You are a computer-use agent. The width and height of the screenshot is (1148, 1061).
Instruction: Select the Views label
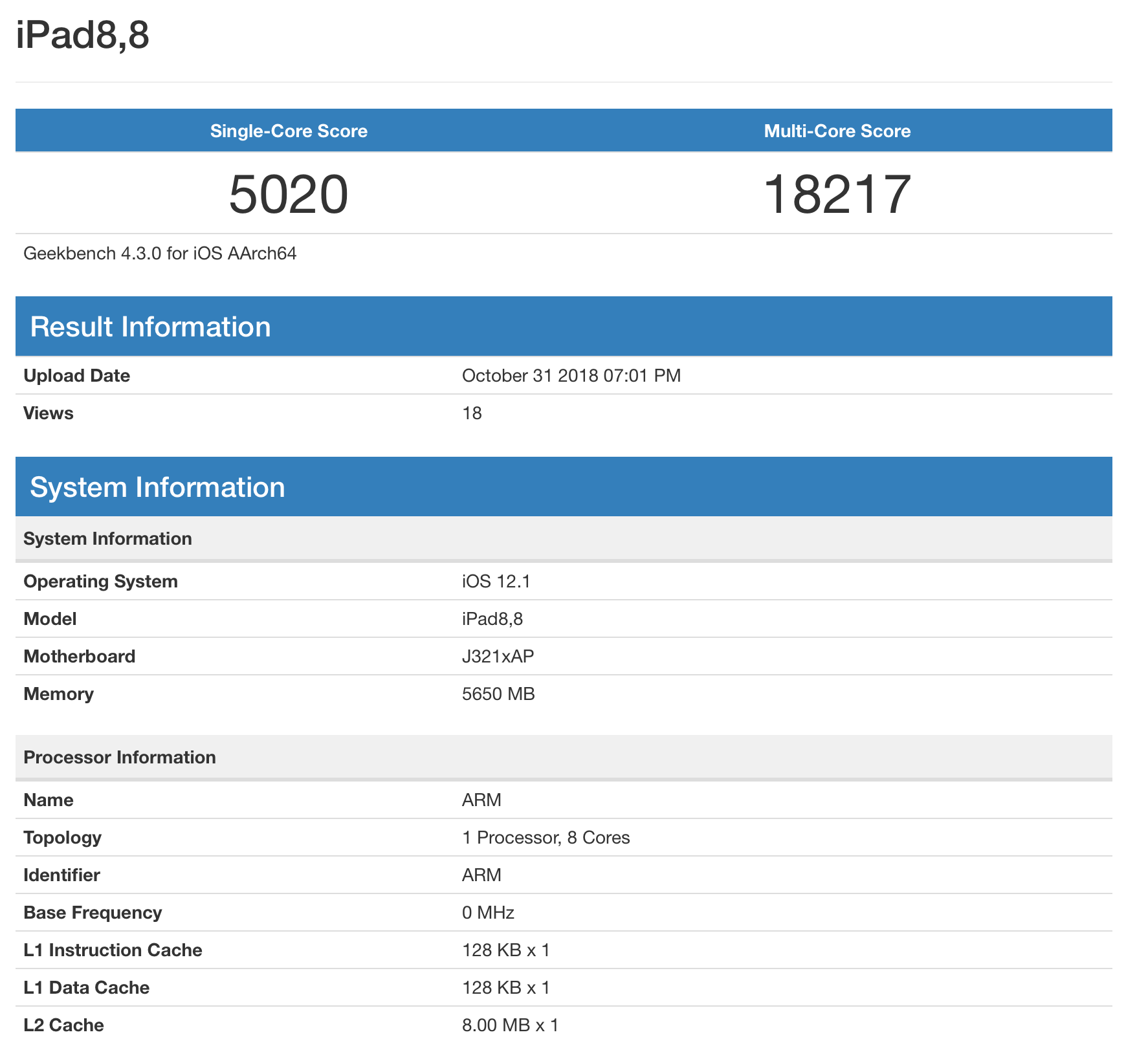(49, 413)
